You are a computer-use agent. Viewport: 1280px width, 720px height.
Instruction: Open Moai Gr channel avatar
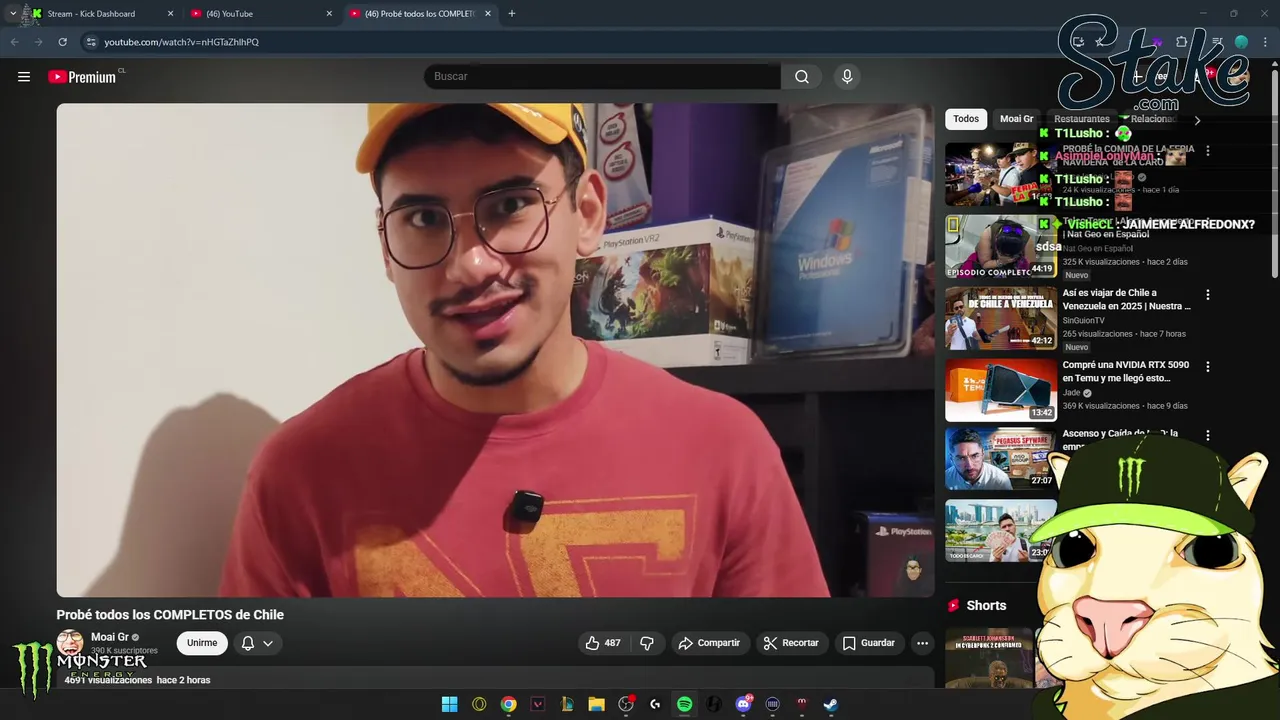pos(70,643)
